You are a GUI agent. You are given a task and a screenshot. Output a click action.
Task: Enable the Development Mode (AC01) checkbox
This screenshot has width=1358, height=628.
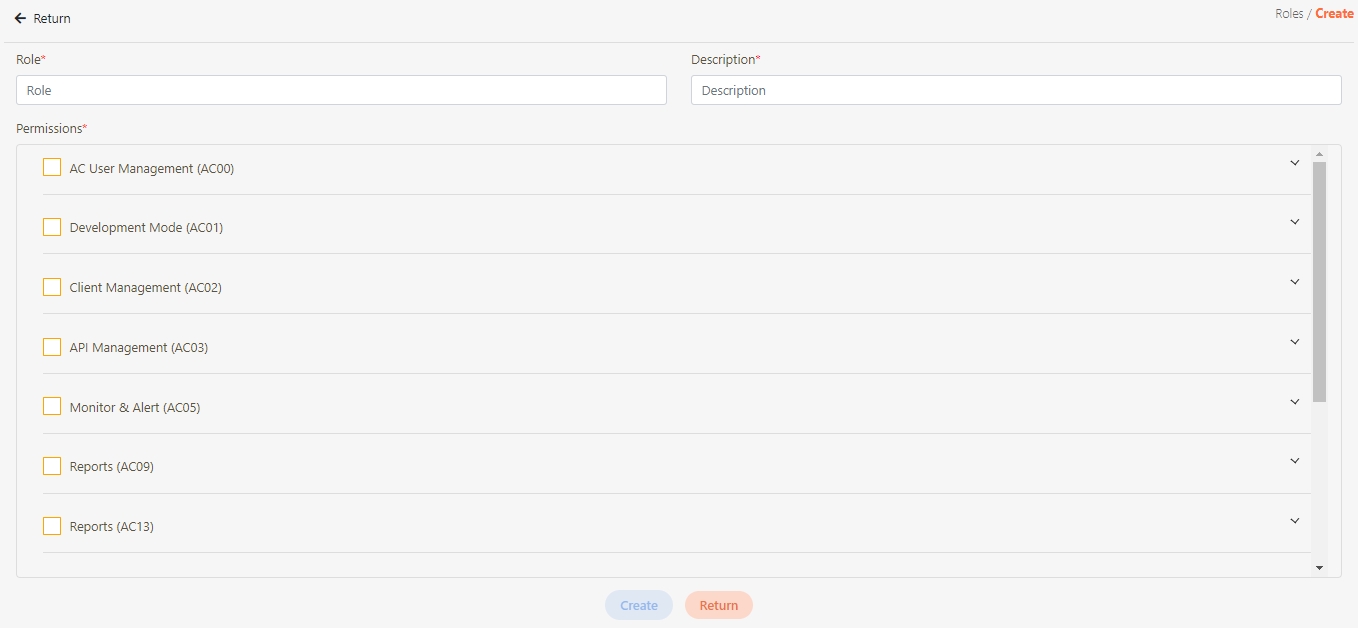pyautogui.click(x=52, y=227)
